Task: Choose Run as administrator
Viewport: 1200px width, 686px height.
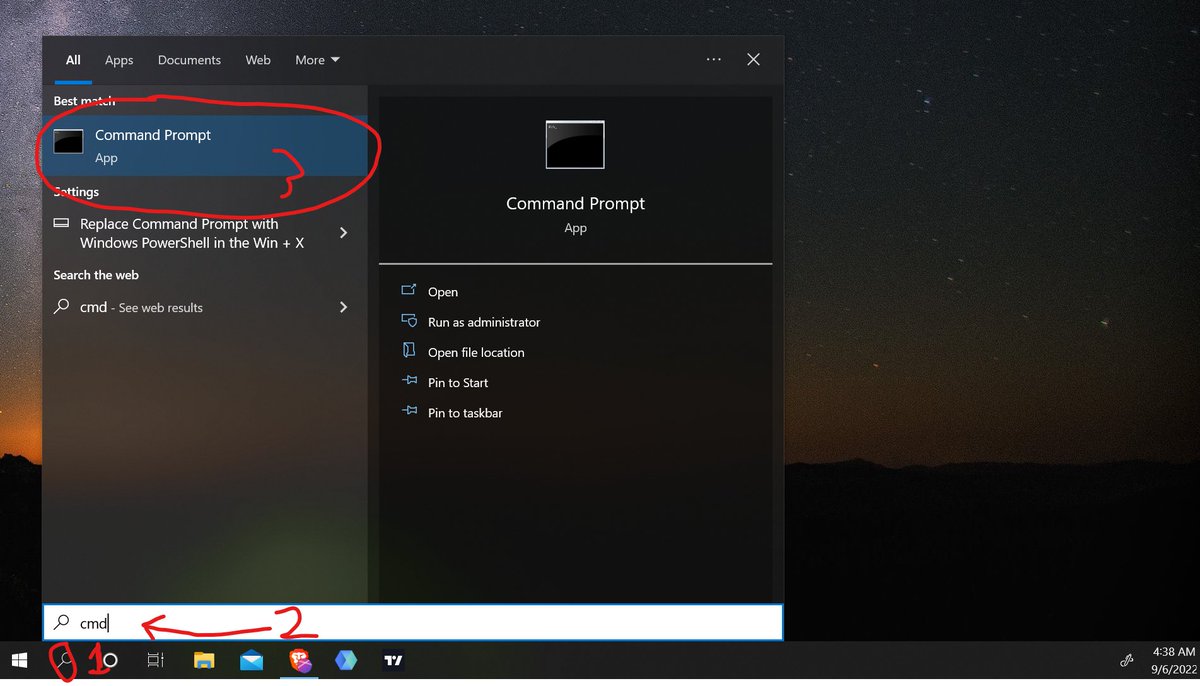Action: tap(484, 322)
